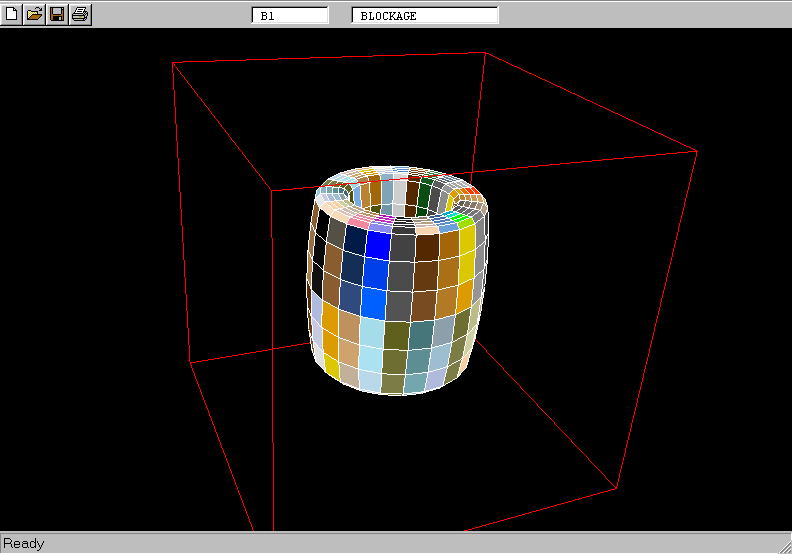Screen dimensions: 792x554
Task: Click the dark brown face below the rim
Action: coord(427,246)
